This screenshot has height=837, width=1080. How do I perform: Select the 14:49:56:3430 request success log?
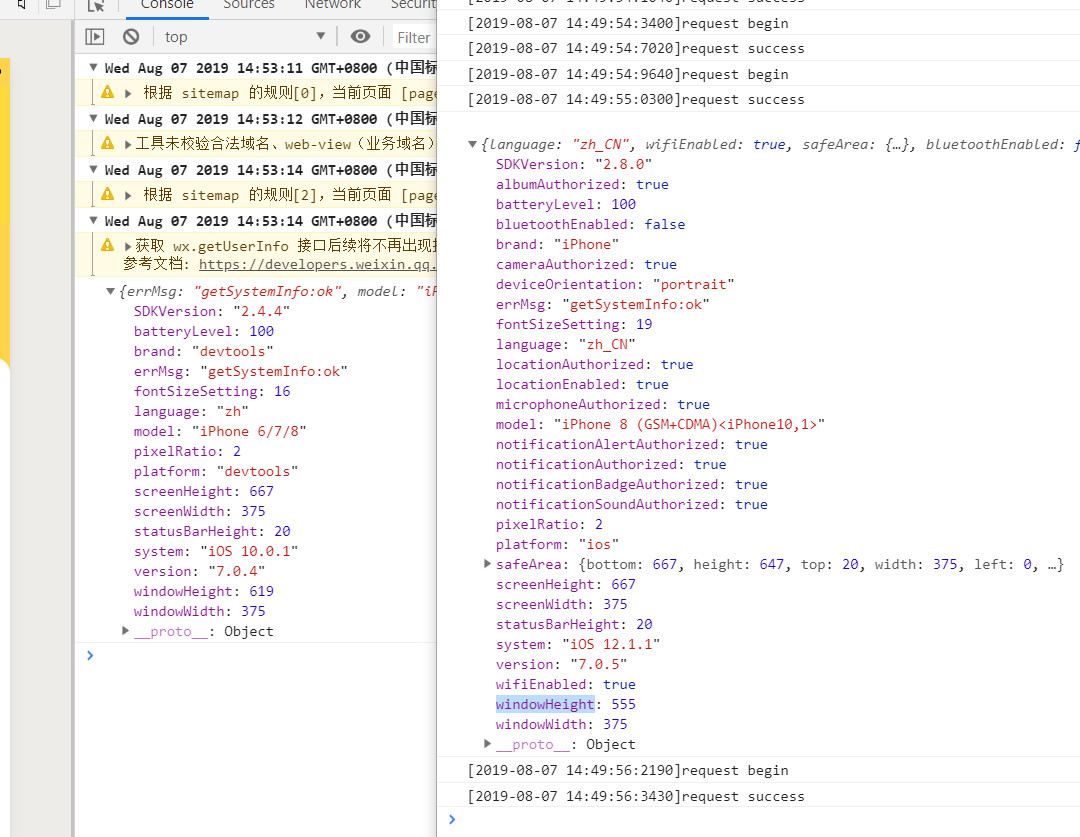point(636,796)
